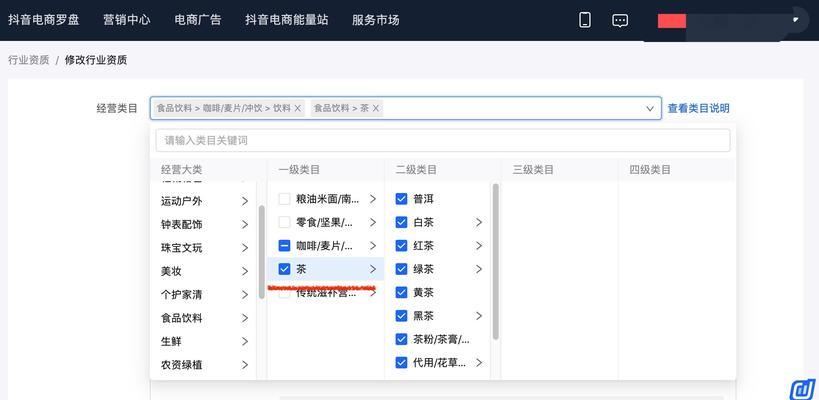Expand 运动户外 category arrow
The width and height of the screenshot is (819, 400).
(x=244, y=201)
